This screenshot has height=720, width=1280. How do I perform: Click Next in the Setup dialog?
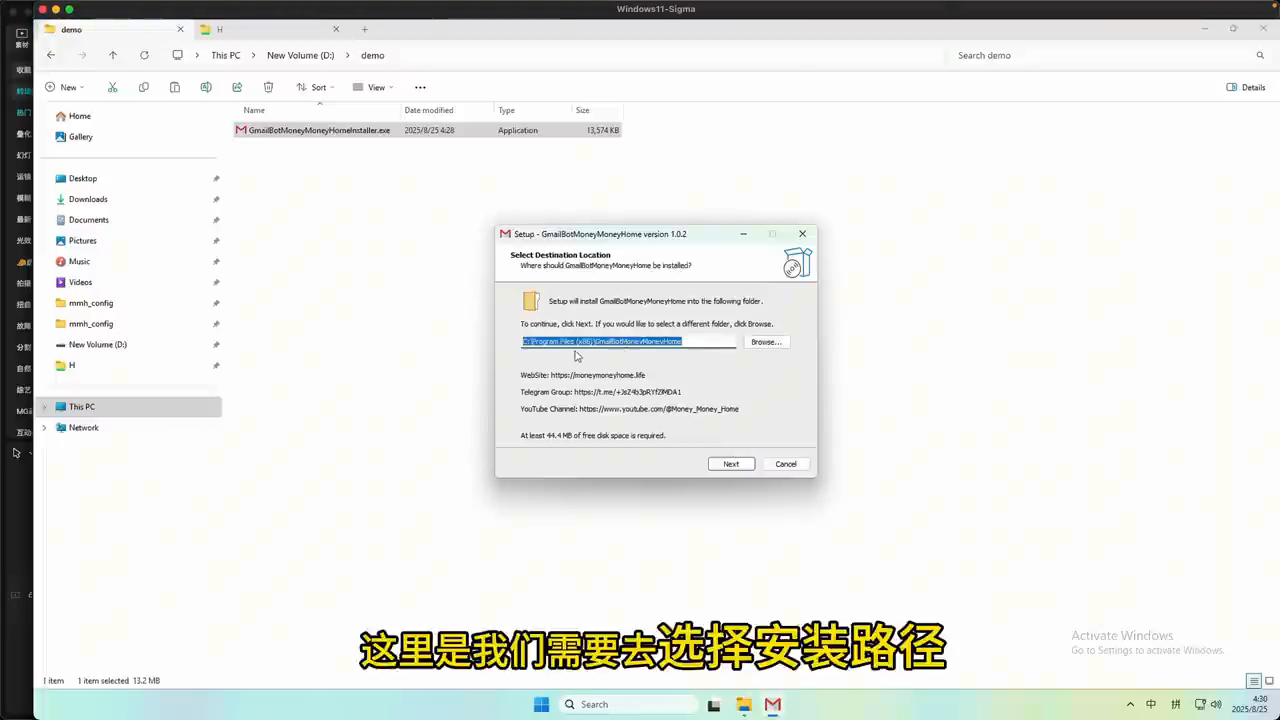(731, 464)
